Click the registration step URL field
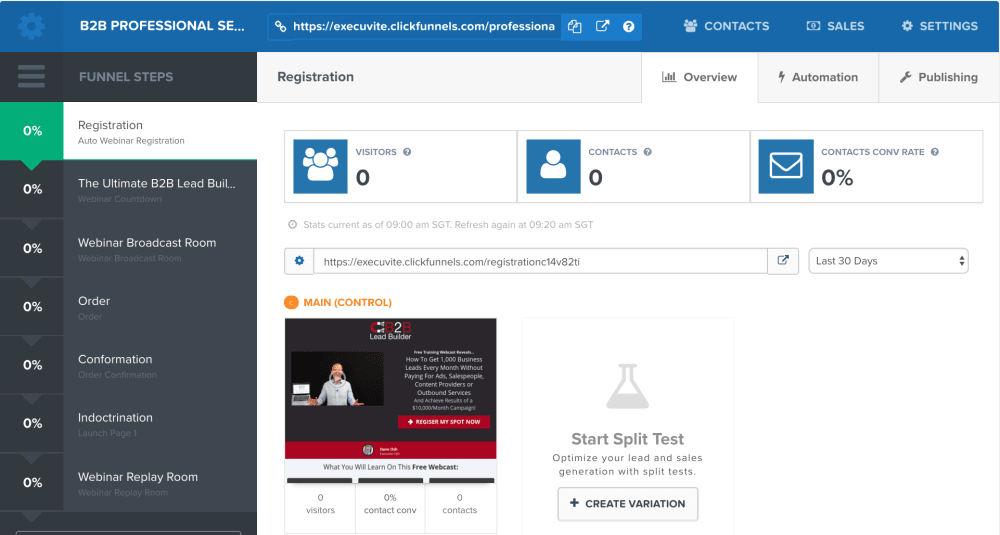 click(540, 261)
